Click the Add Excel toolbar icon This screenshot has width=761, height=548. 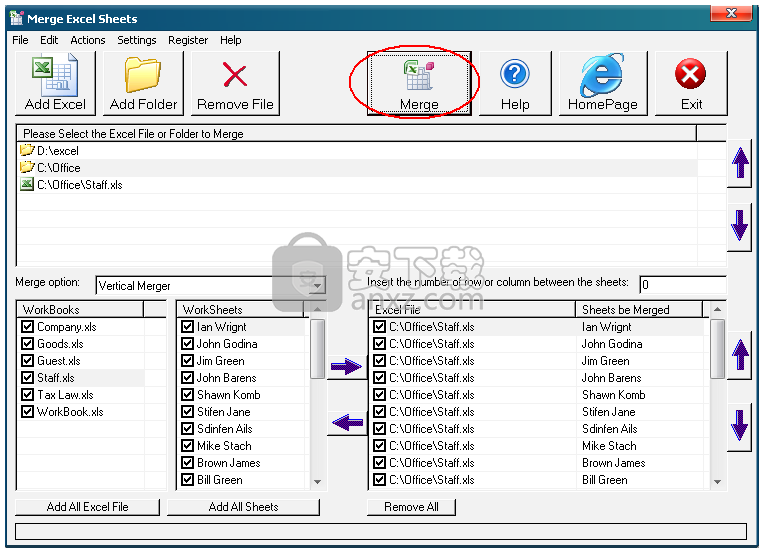click(55, 83)
